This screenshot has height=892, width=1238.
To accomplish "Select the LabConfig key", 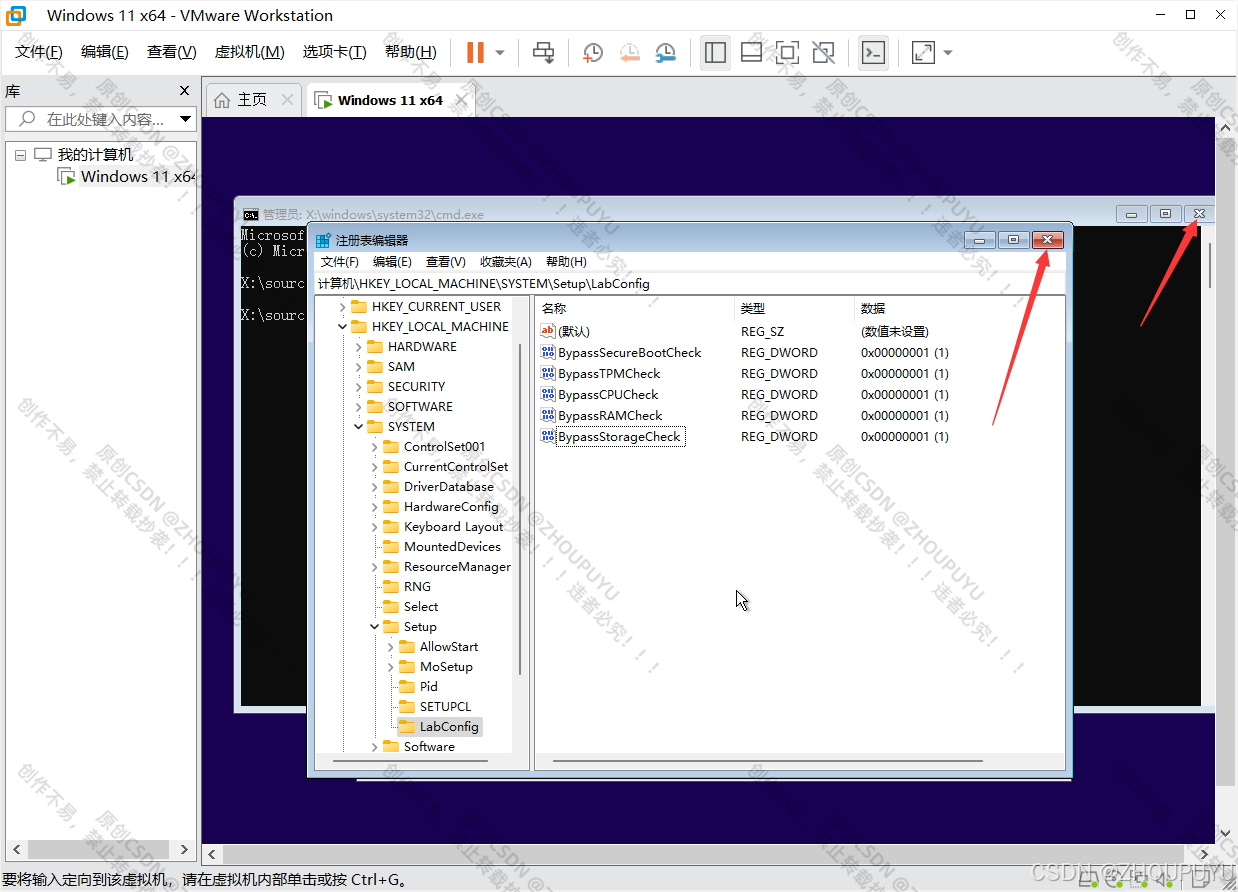I will click(x=449, y=727).
